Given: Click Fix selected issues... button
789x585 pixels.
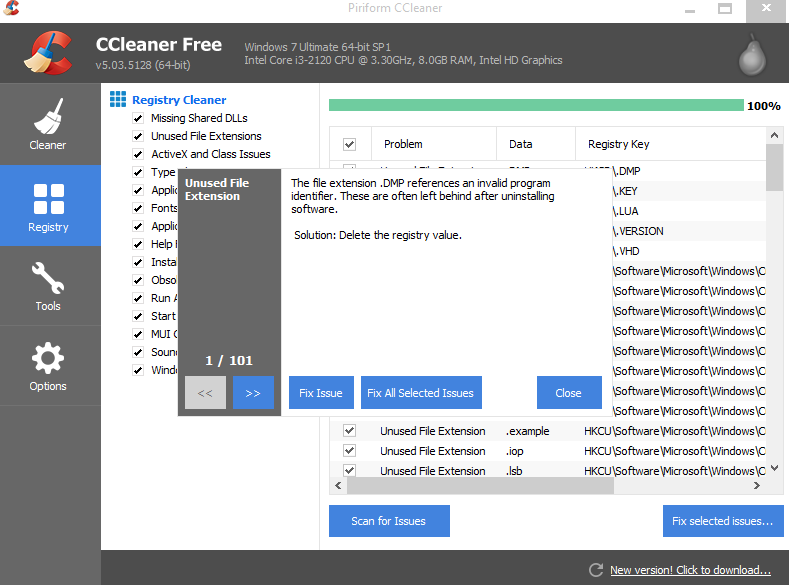Looking at the screenshot, I should click(x=723, y=521).
